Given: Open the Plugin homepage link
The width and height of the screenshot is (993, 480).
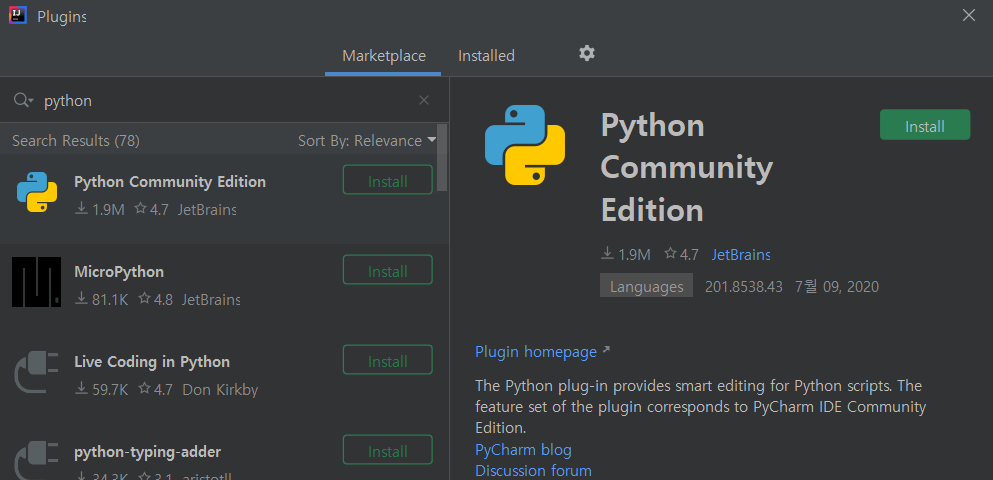Looking at the screenshot, I should [536, 351].
